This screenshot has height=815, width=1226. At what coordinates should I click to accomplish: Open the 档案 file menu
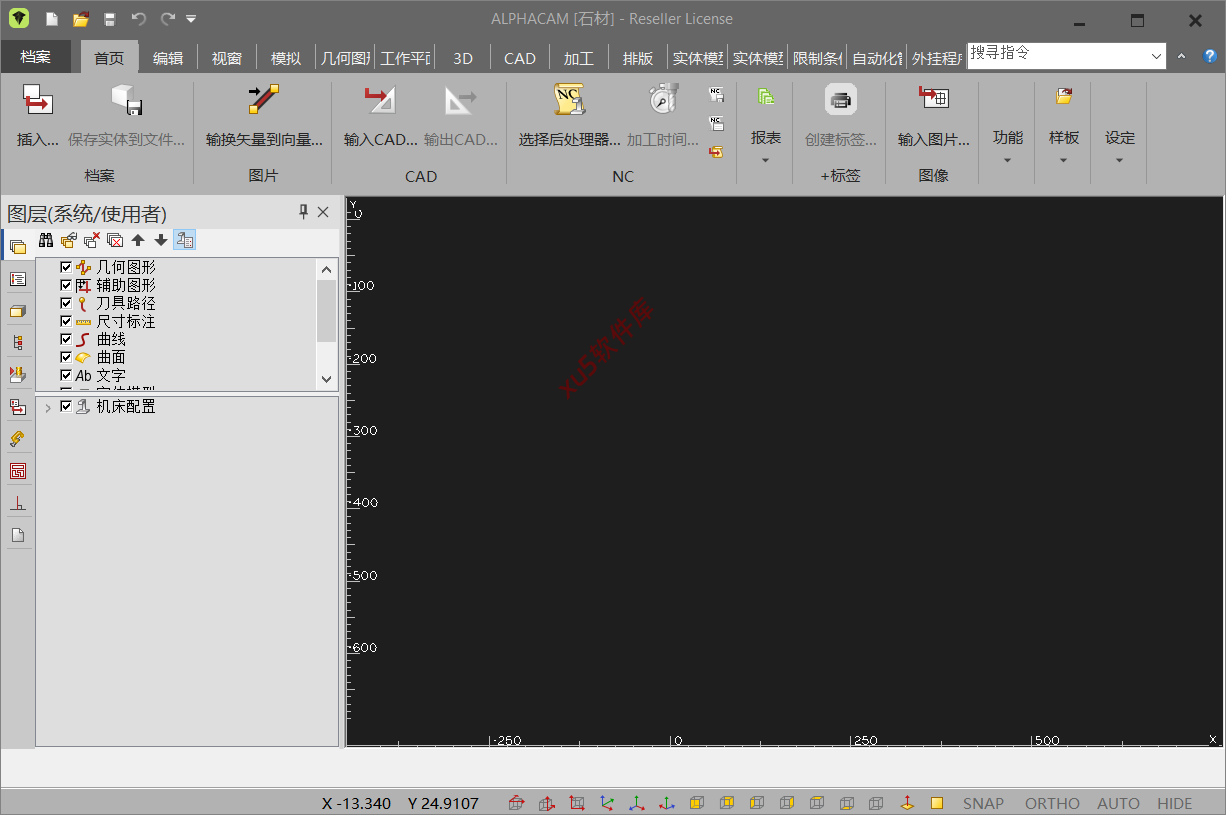tap(35, 57)
